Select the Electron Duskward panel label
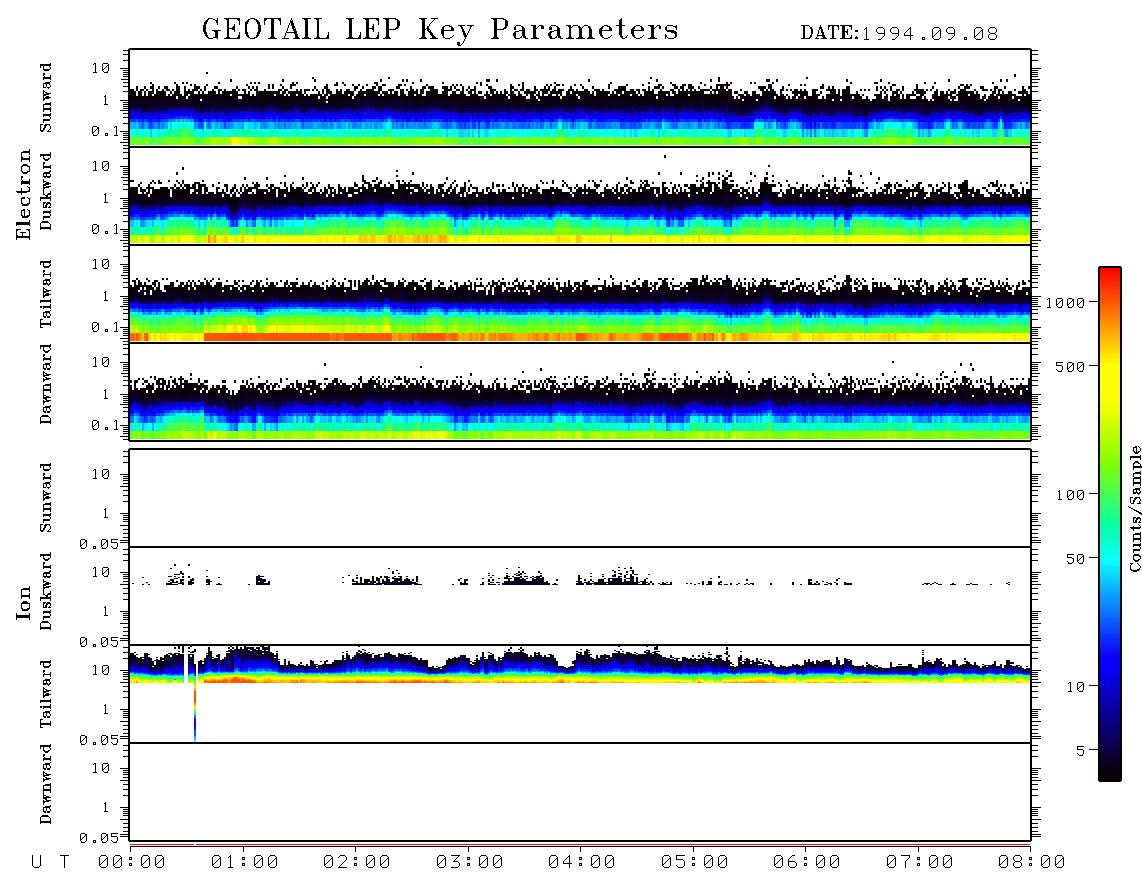Viewport: 1142px width, 880px height. pos(46,192)
